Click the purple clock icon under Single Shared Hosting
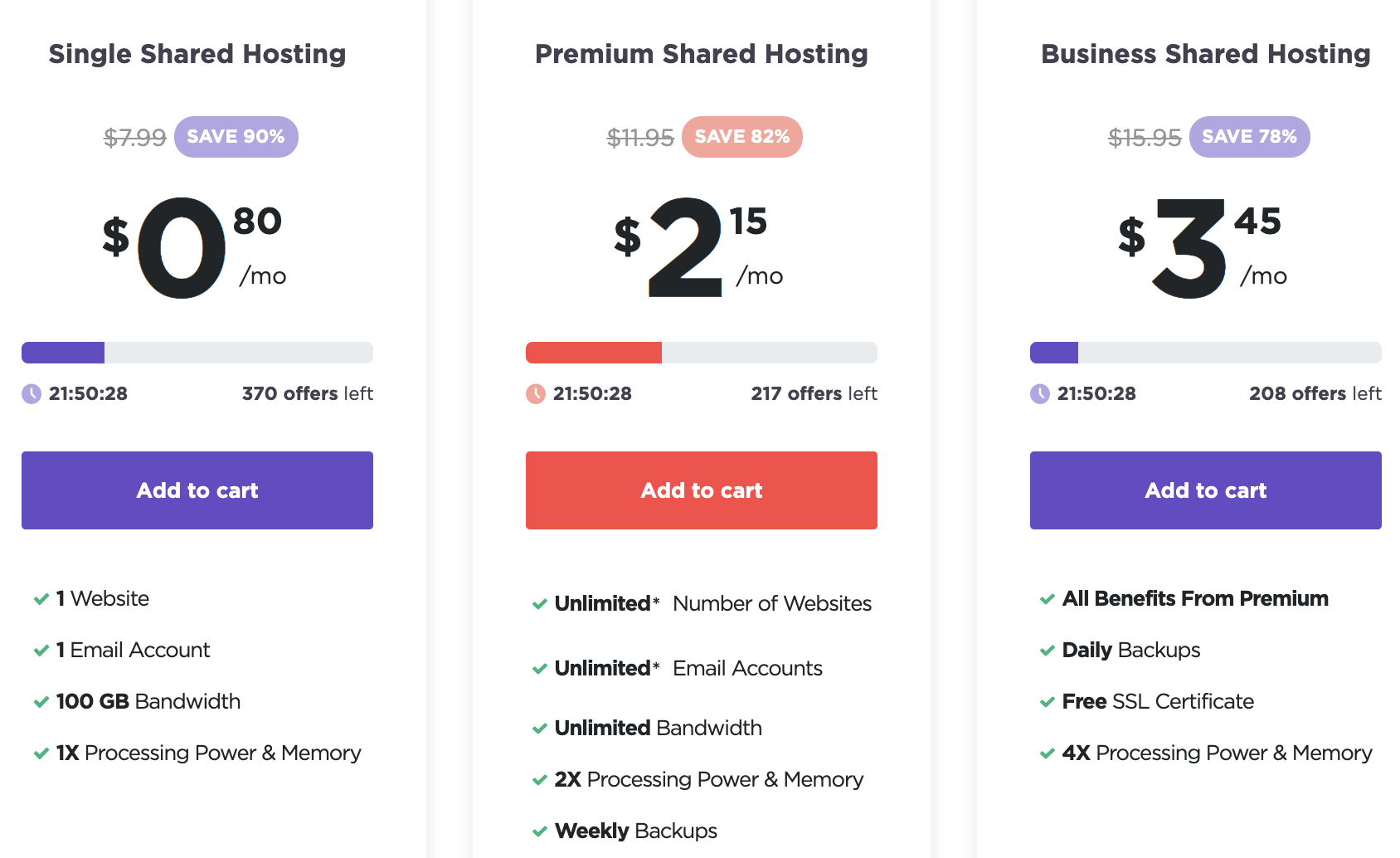 [x=32, y=394]
